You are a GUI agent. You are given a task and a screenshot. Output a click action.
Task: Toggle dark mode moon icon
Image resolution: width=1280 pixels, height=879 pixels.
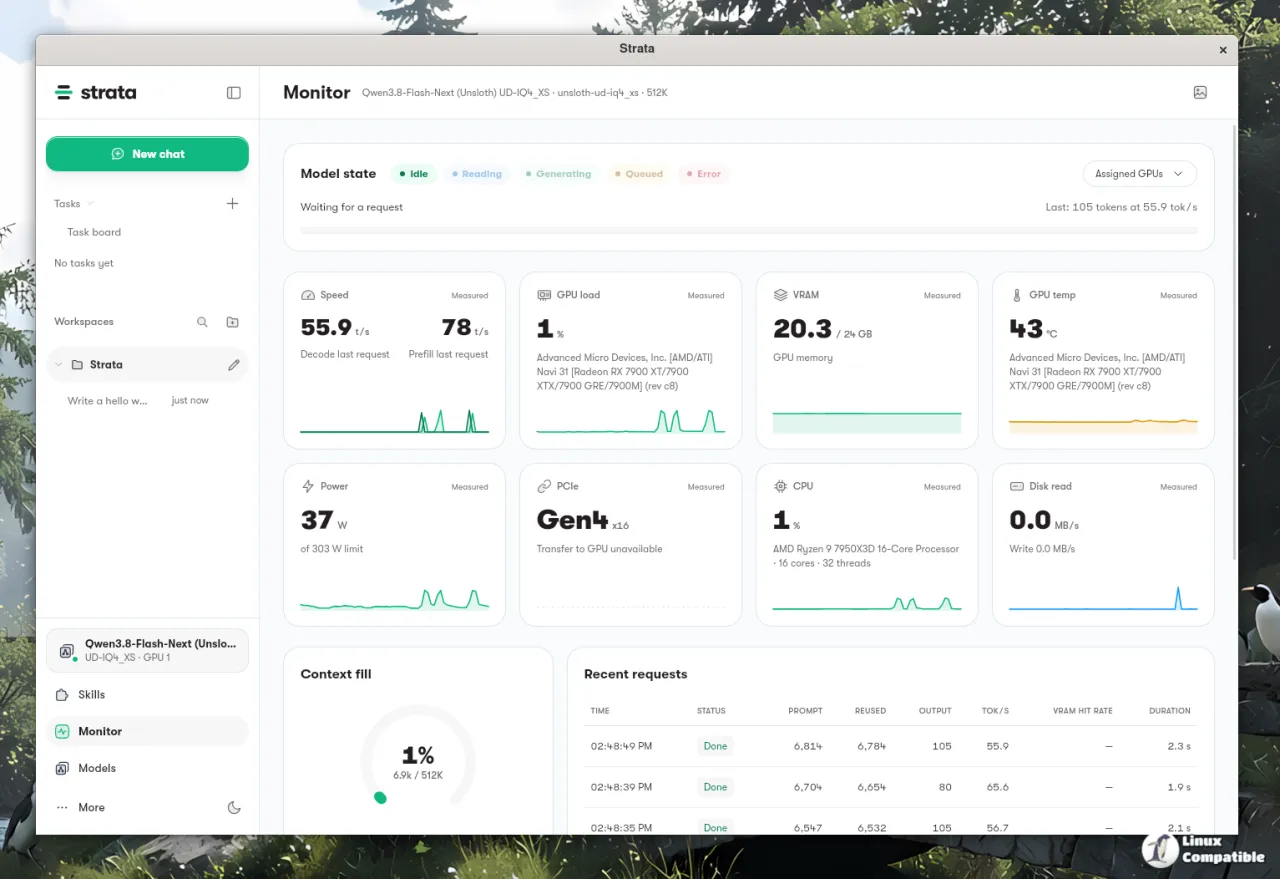(x=234, y=807)
